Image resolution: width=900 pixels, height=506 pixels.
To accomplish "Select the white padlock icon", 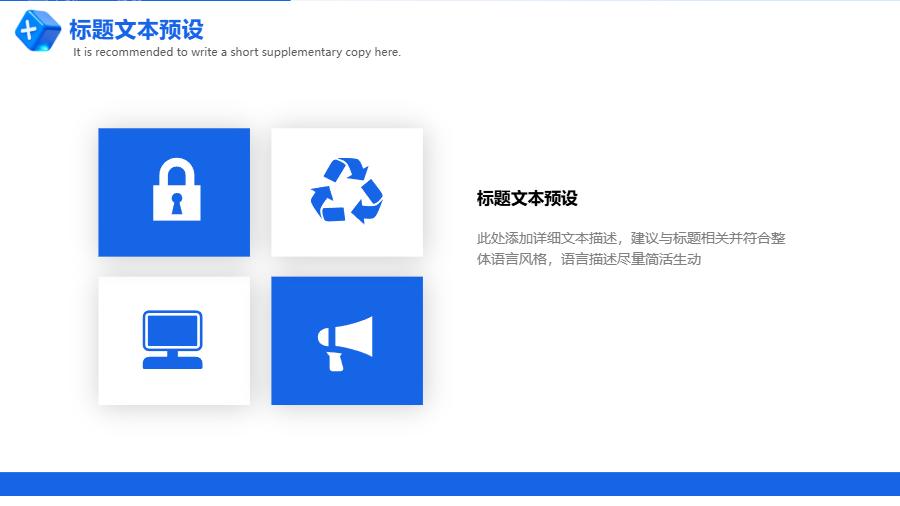I will coord(176,189).
